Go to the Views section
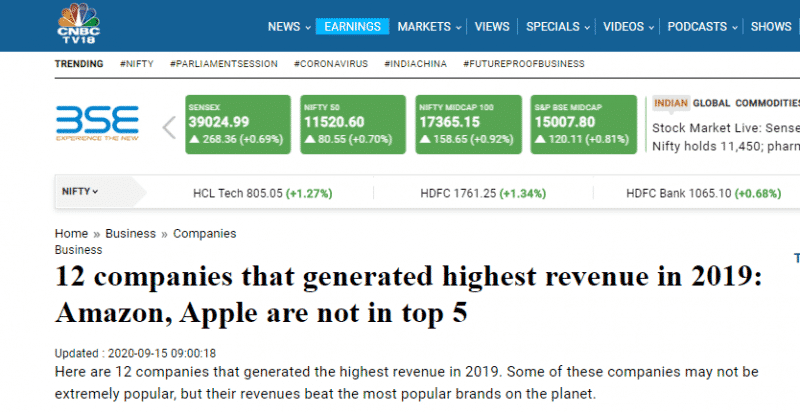Image resolution: width=800 pixels, height=412 pixels. pyautogui.click(x=492, y=27)
